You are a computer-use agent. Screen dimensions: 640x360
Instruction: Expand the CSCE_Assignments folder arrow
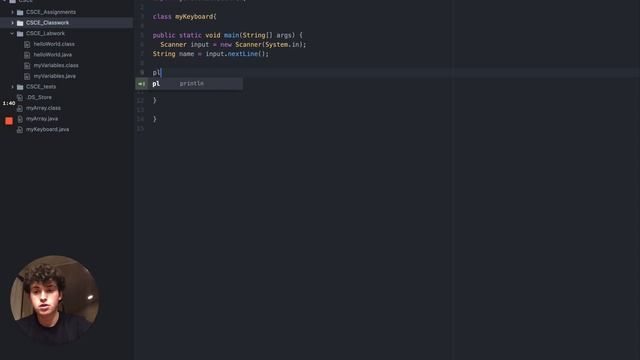tap(12, 12)
